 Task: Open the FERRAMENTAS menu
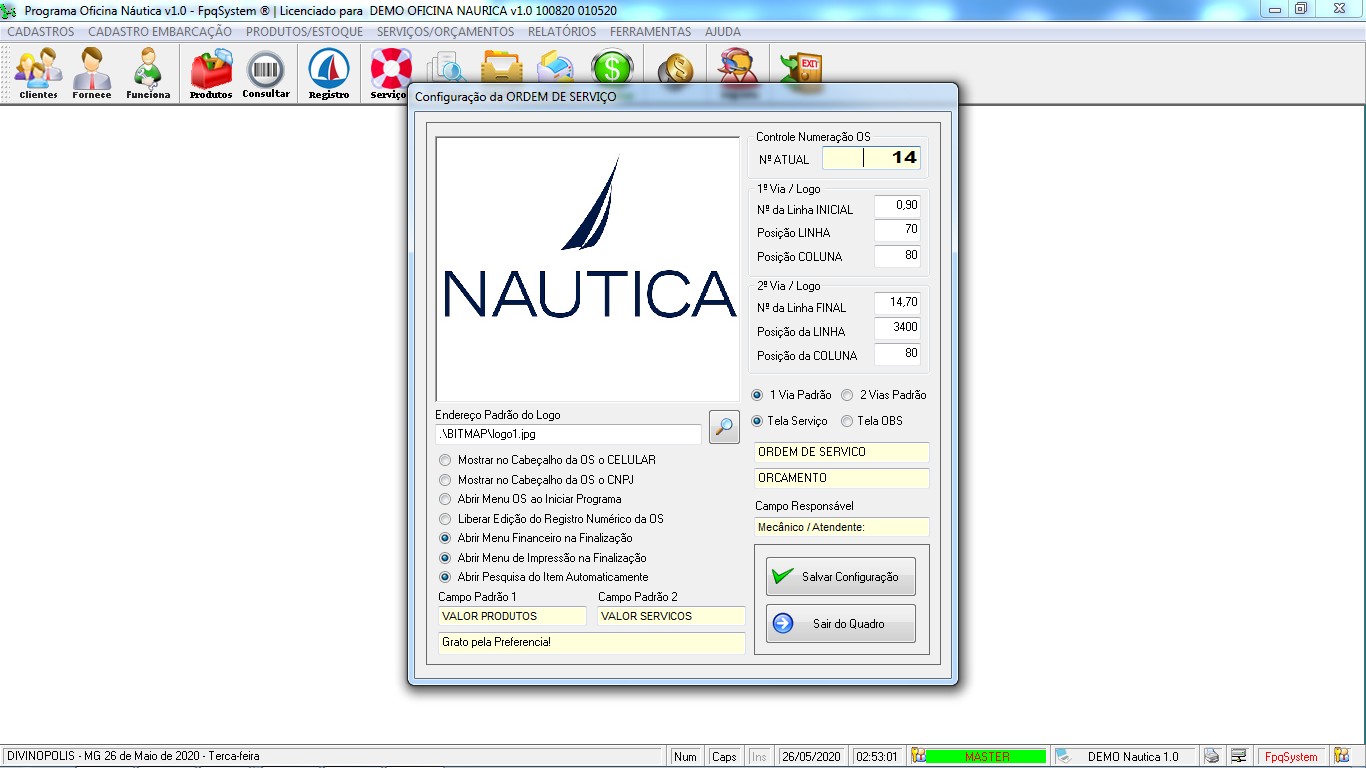(x=650, y=32)
